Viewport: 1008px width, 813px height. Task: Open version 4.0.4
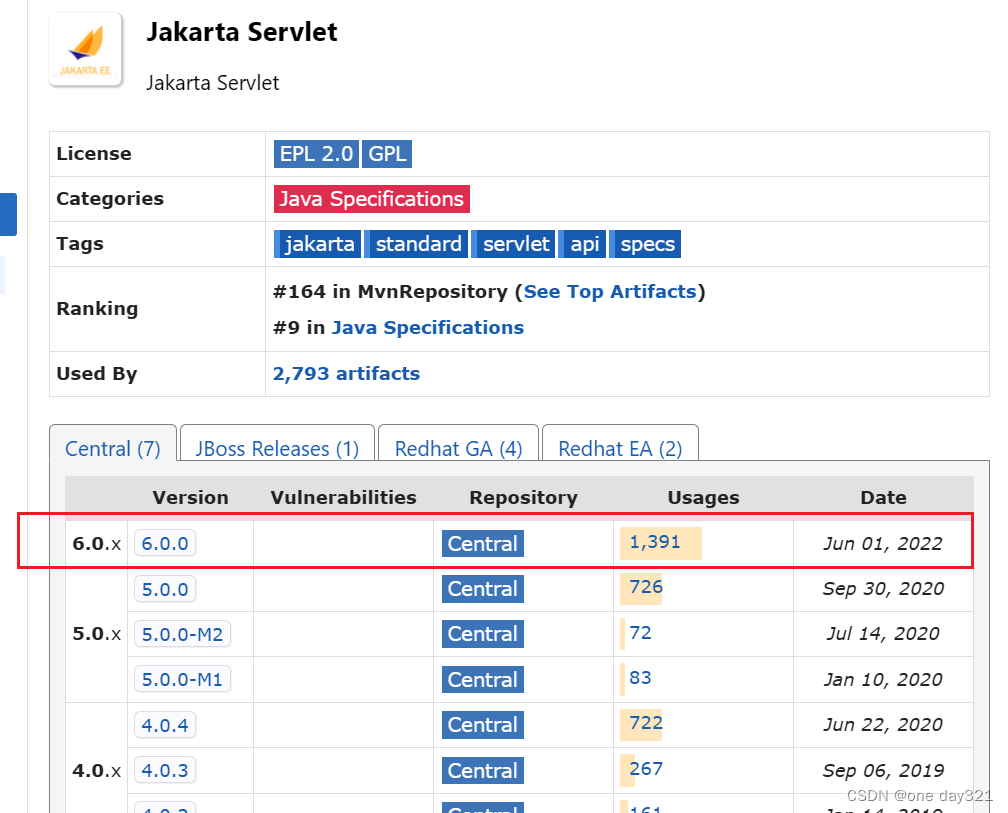click(x=165, y=726)
